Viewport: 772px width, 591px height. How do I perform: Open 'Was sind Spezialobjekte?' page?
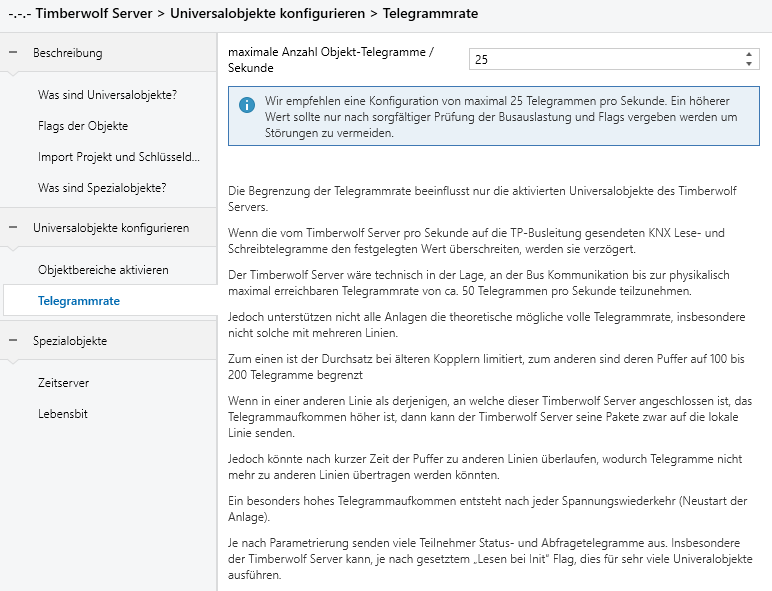coord(102,188)
